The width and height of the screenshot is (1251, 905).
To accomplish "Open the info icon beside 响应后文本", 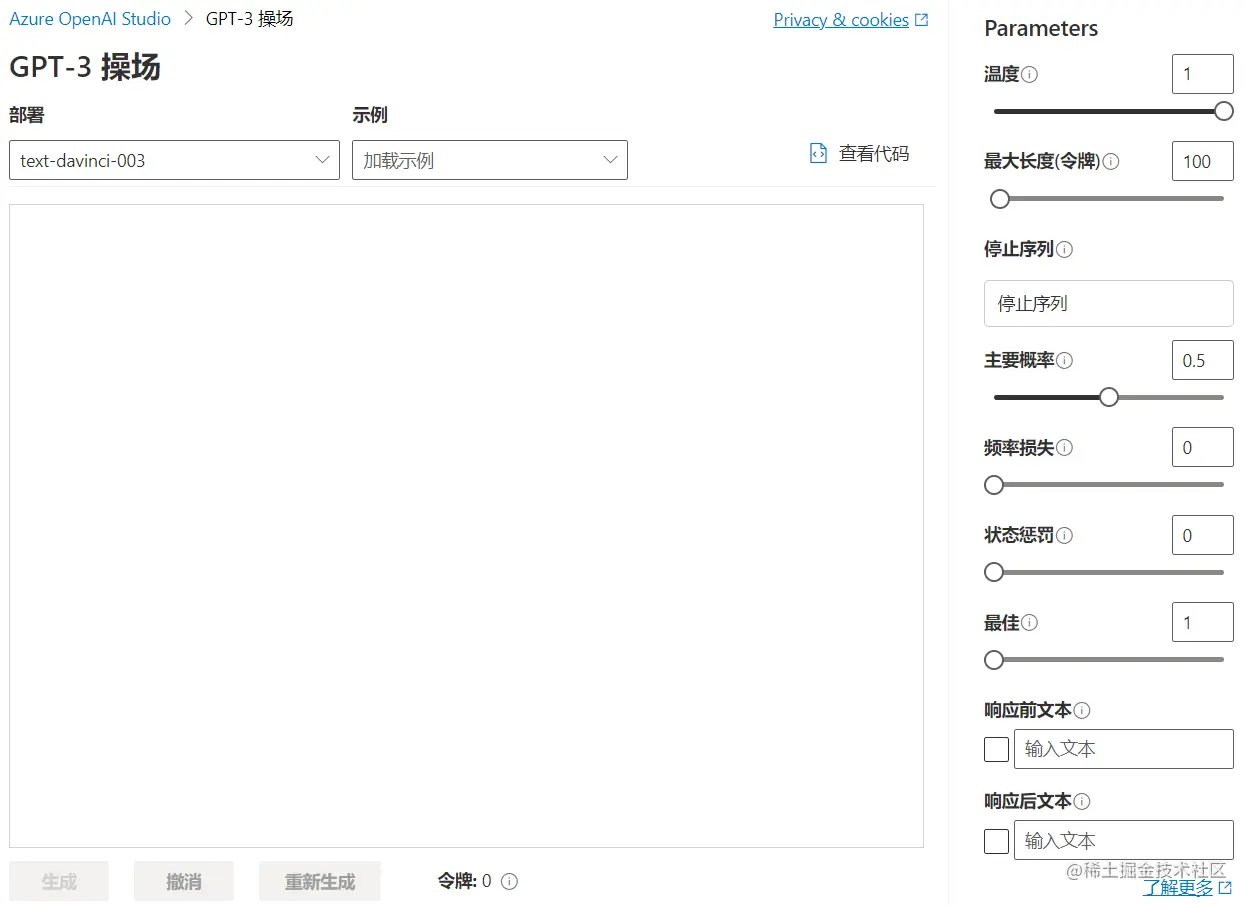I will pyautogui.click(x=1082, y=801).
